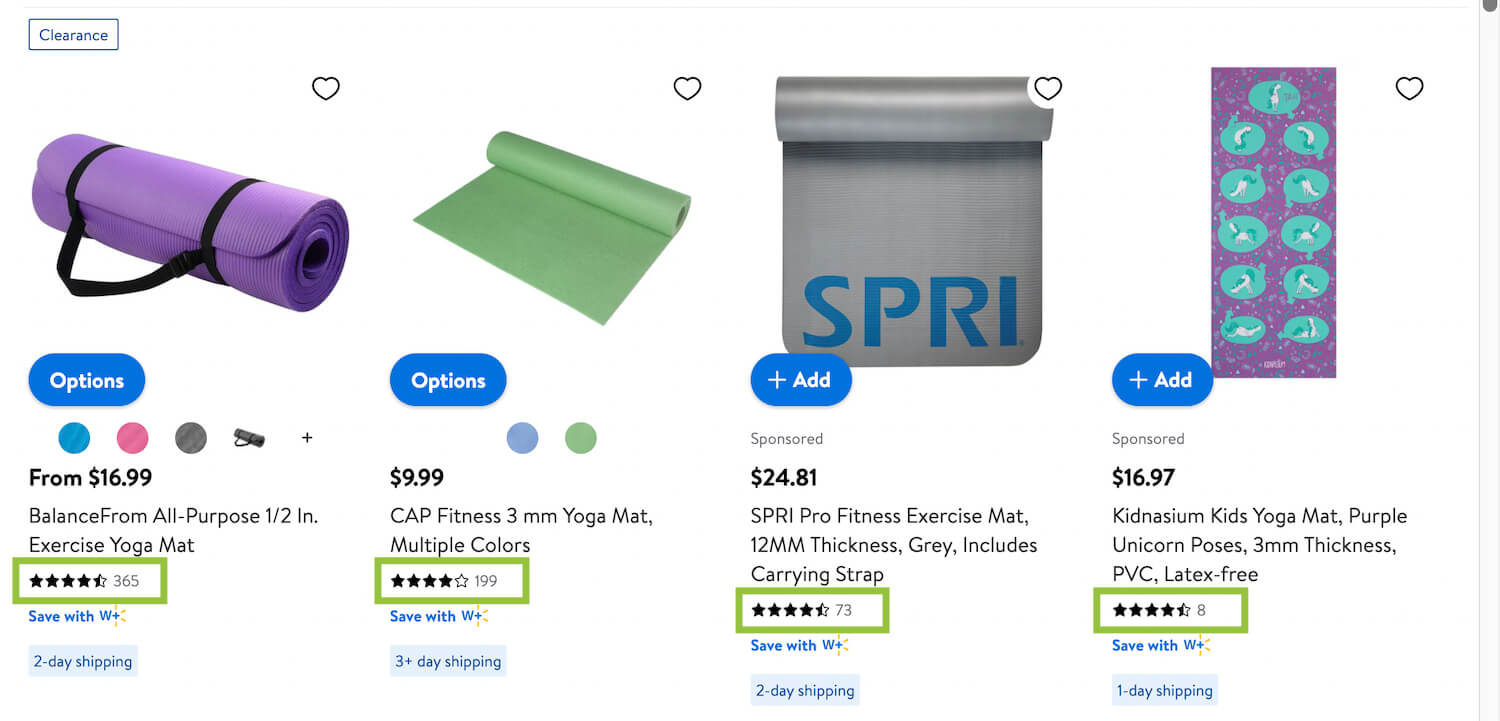The height and width of the screenshot is (721, 1500).
Task: Pick the gray swatch for BalanceFrom mat
Action: pyautogui.click(x=191, y=438)
